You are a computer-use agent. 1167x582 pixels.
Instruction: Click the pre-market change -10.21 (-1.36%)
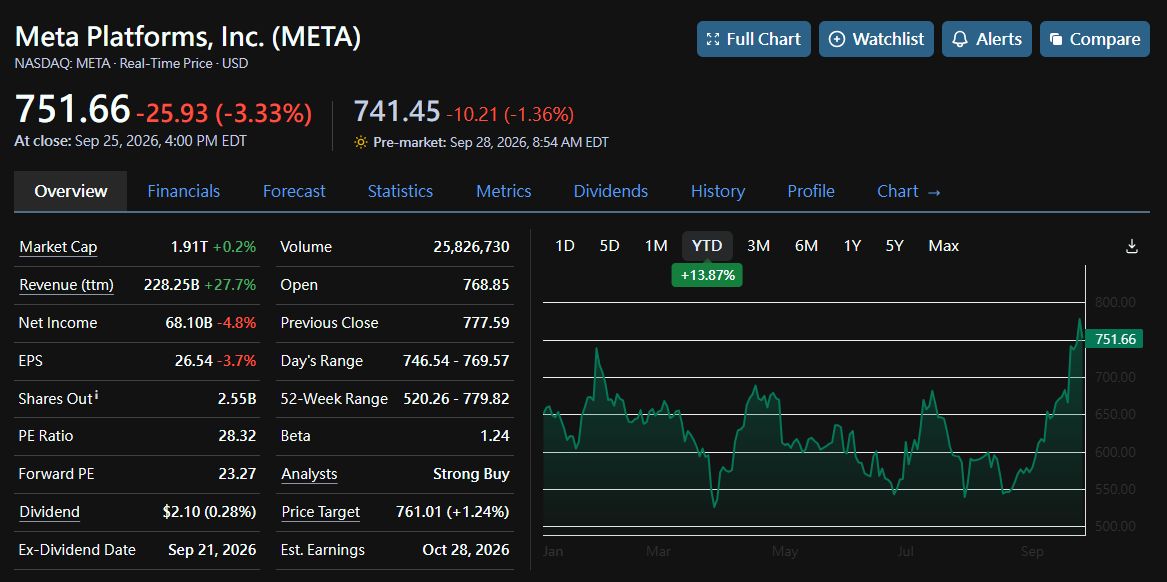click(x=510, y=115)
